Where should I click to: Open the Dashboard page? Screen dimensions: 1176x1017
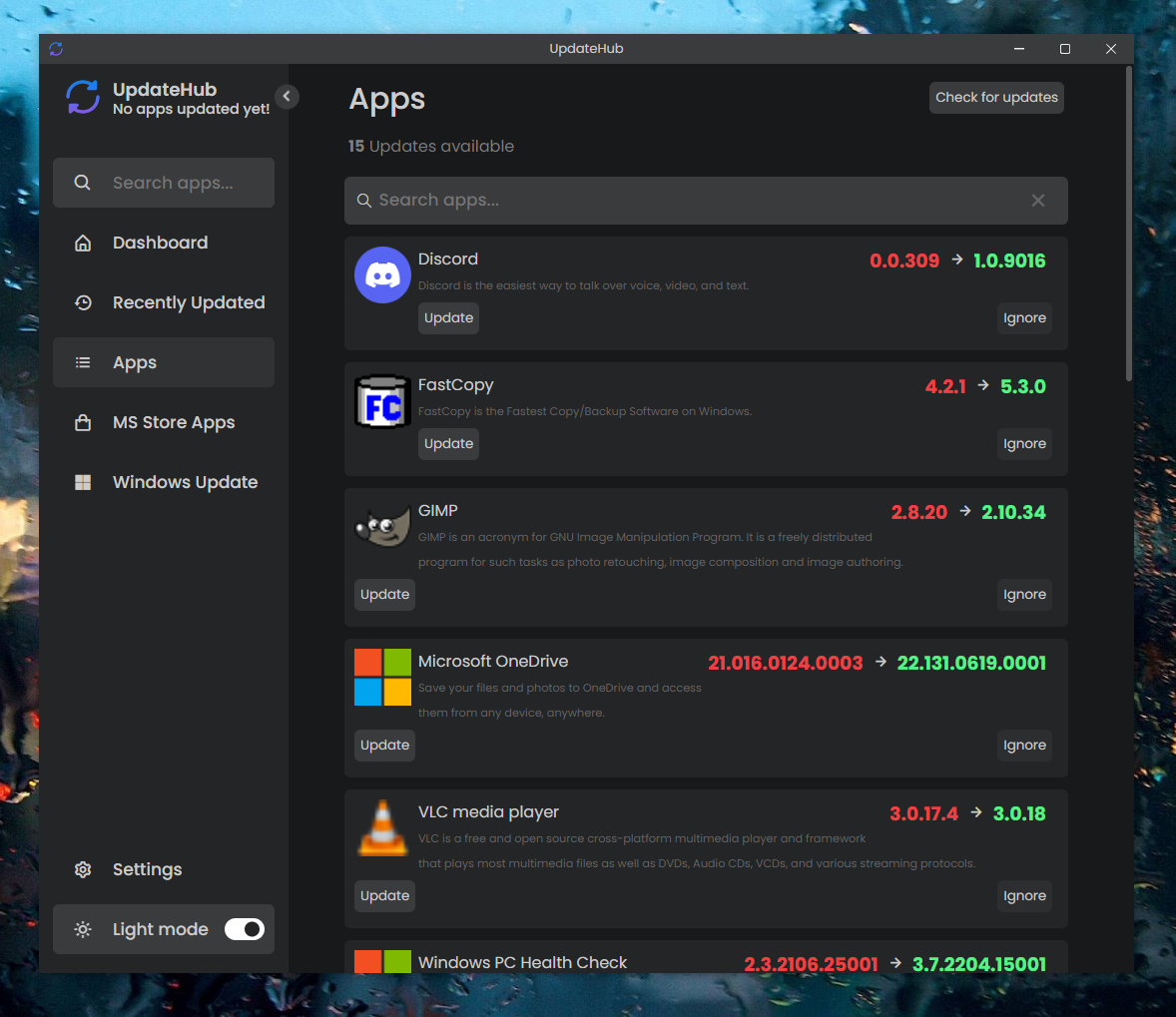pos(164,243)
